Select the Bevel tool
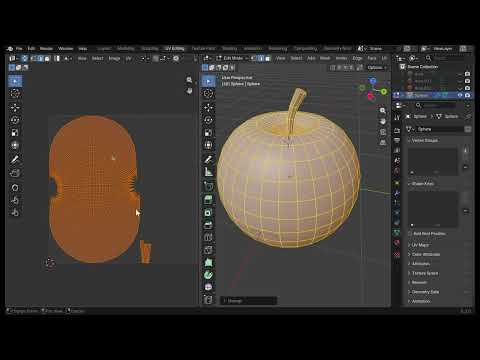This screenshot has width=480, height=360. point(208,225)
